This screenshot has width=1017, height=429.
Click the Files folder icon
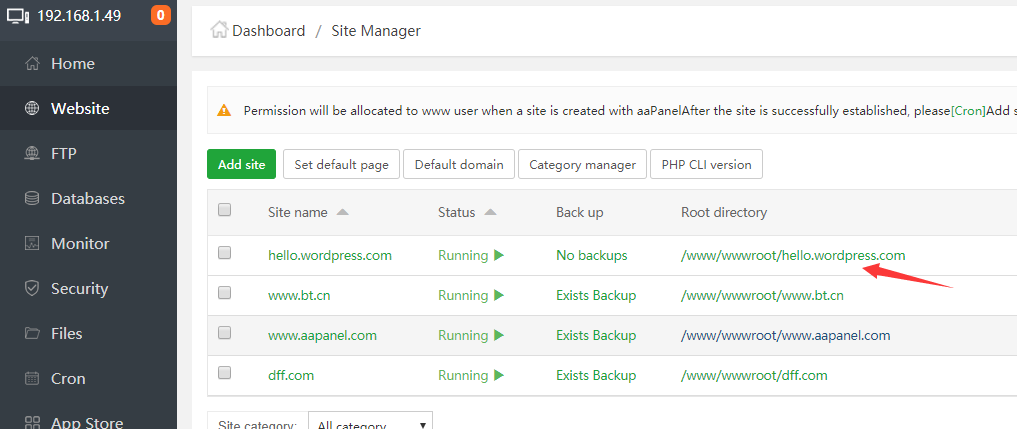pyautogui.click(x=32, y=334)
